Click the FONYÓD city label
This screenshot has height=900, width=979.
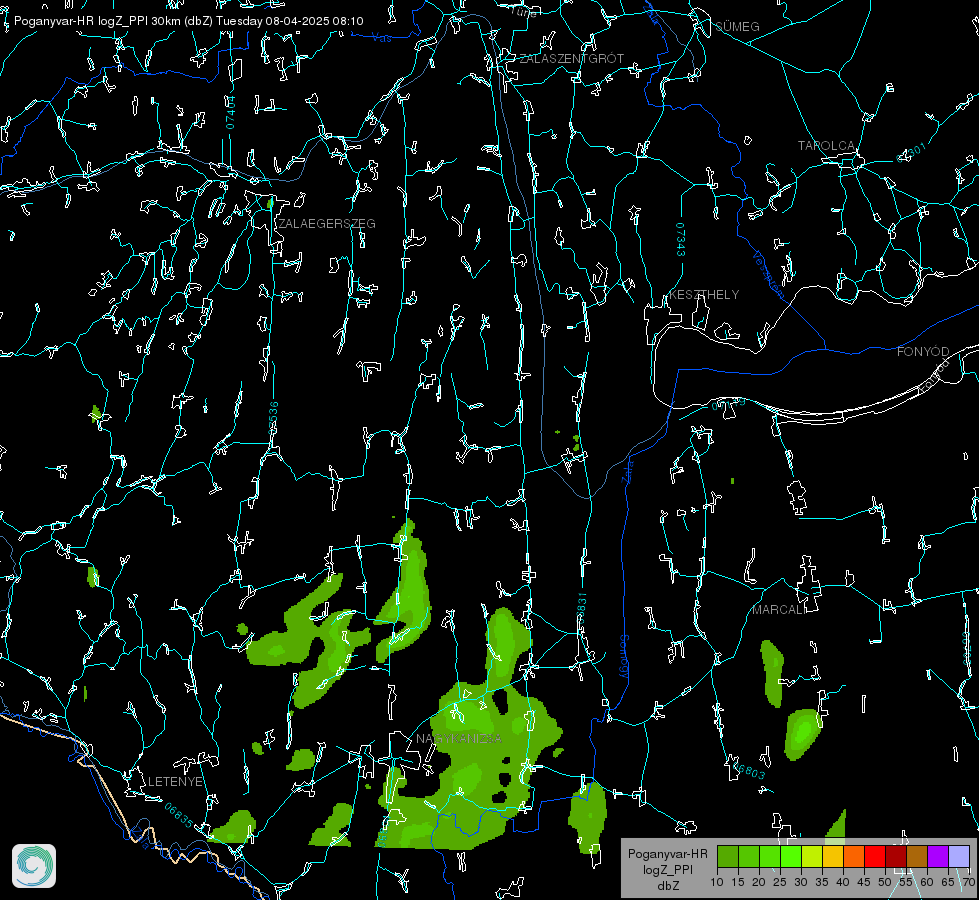click(923, 352)
